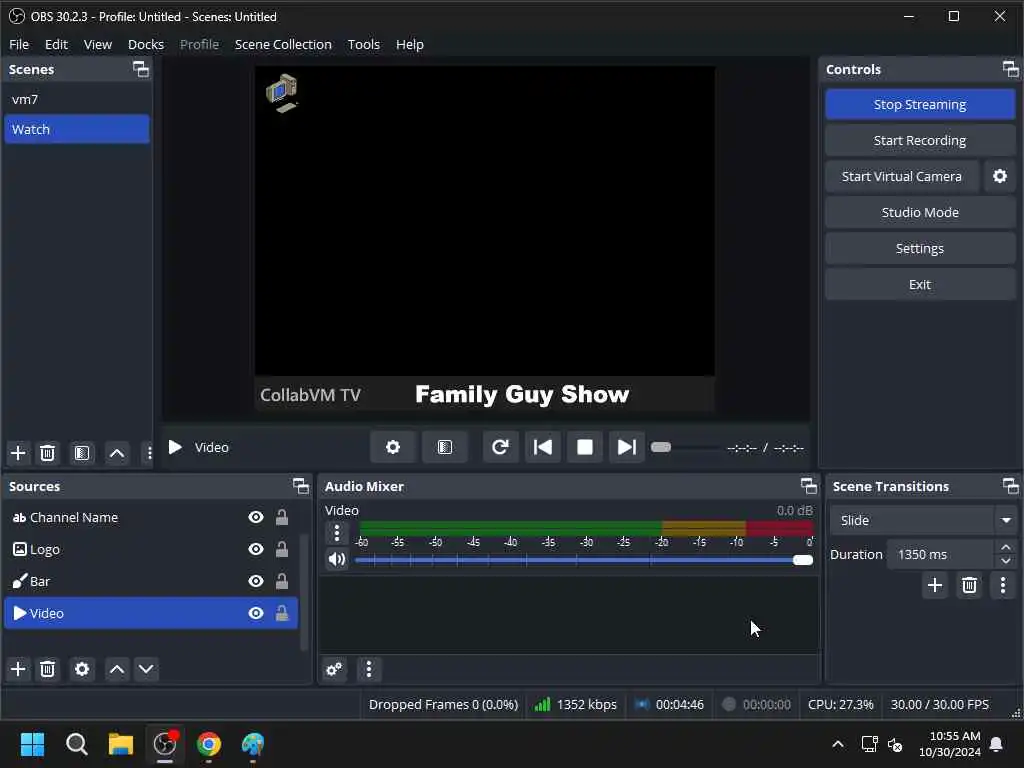
Task: Open Chrome from the taskbar
Action: [x=209, y=744]
